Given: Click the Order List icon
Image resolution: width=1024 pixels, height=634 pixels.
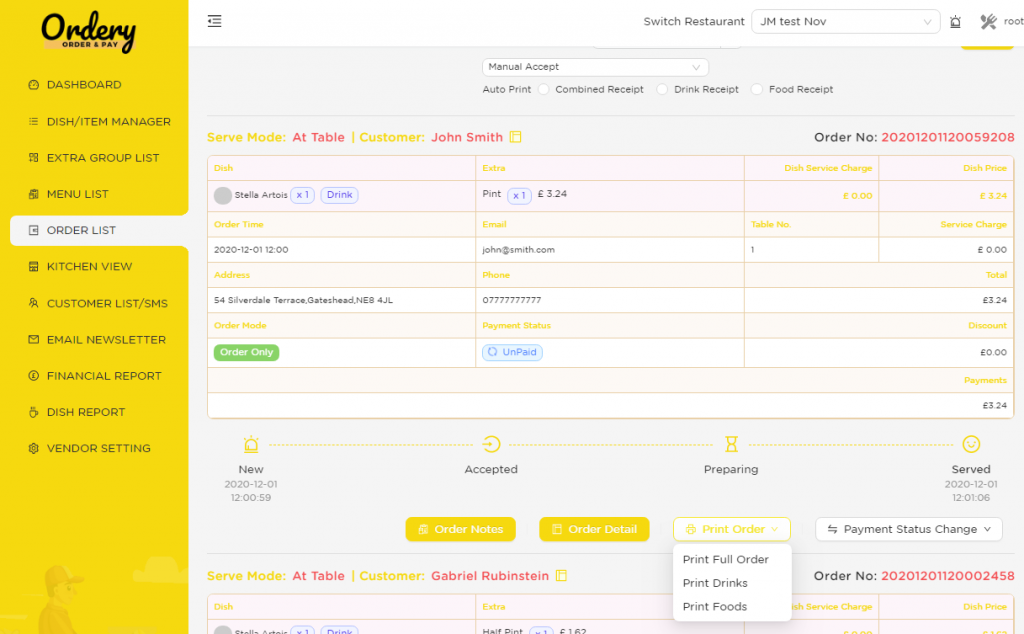Looking at the screenshot, I should pos(33,230).
